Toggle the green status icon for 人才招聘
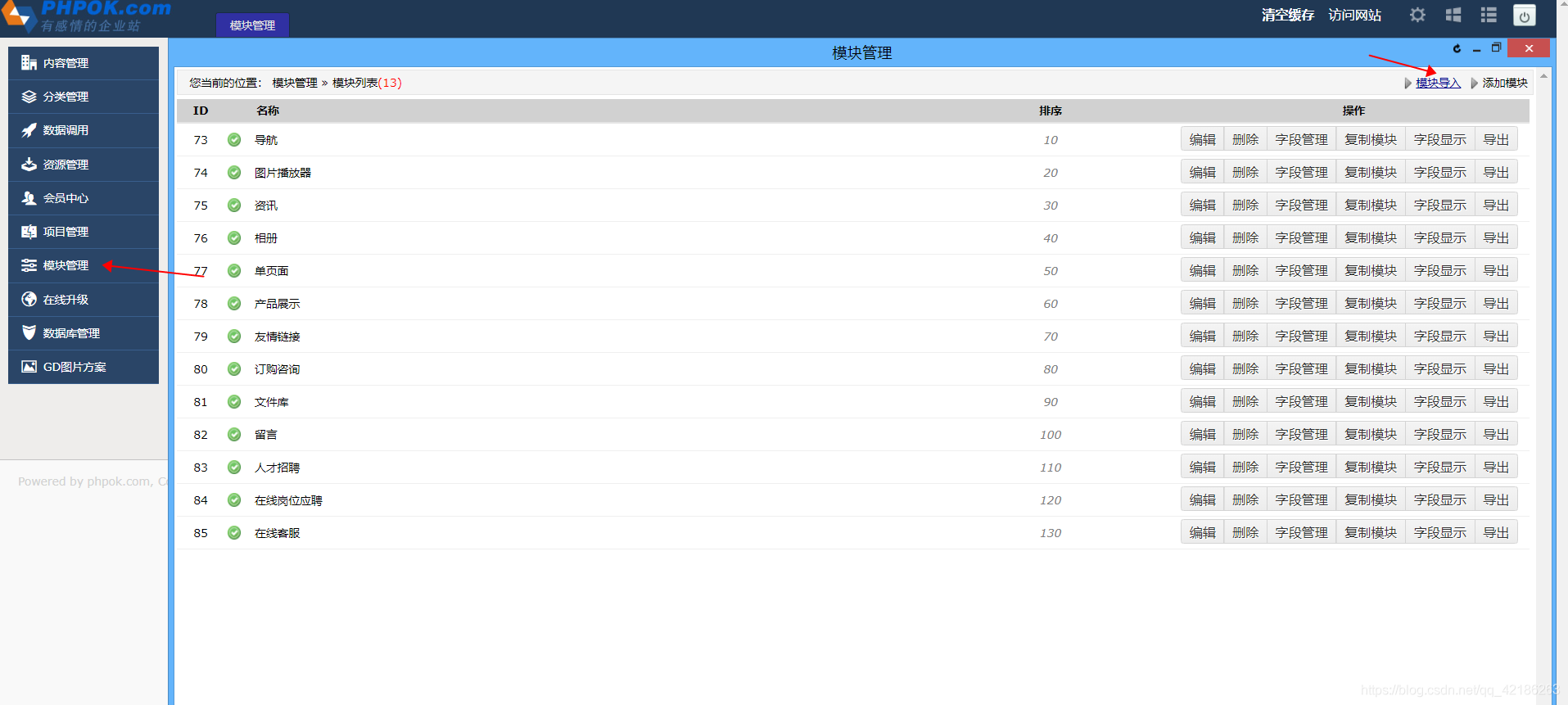Viewport: 1568px width, 705px height. tap(234, 468)
